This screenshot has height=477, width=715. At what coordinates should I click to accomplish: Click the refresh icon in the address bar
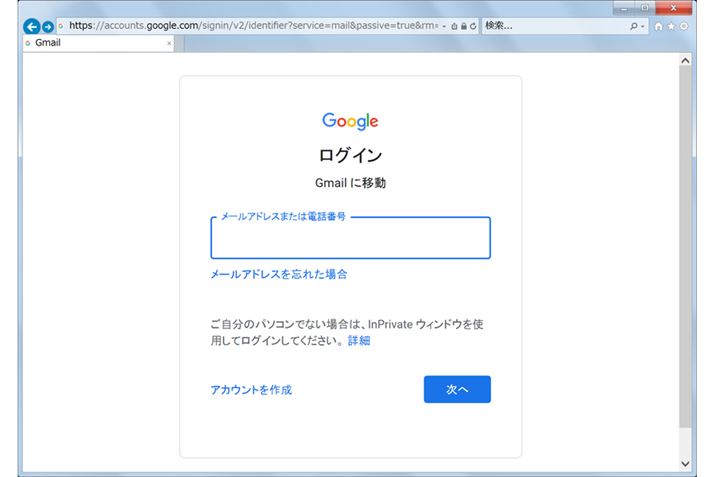[473, 26]
